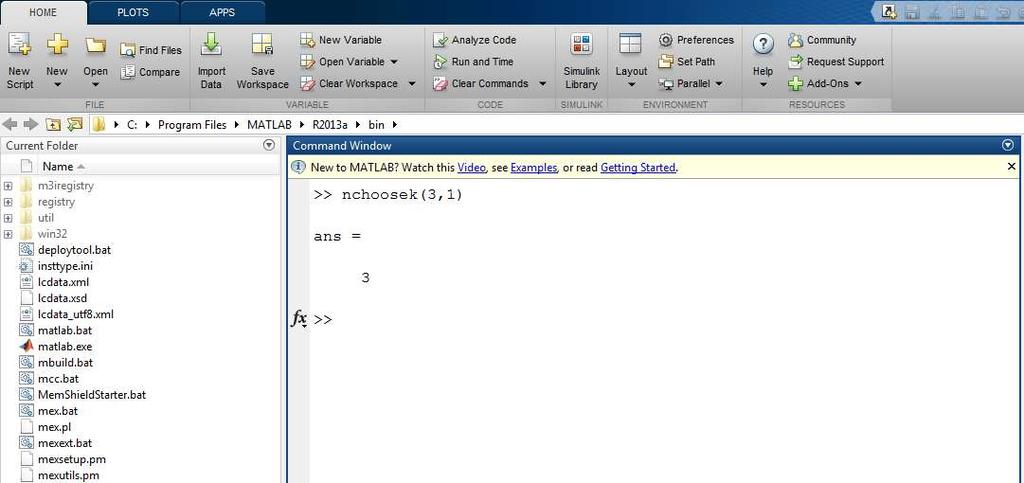Open Current Folder panel actions menu
This screenshot has width=1024, height=483.
(x=268, y=146)
